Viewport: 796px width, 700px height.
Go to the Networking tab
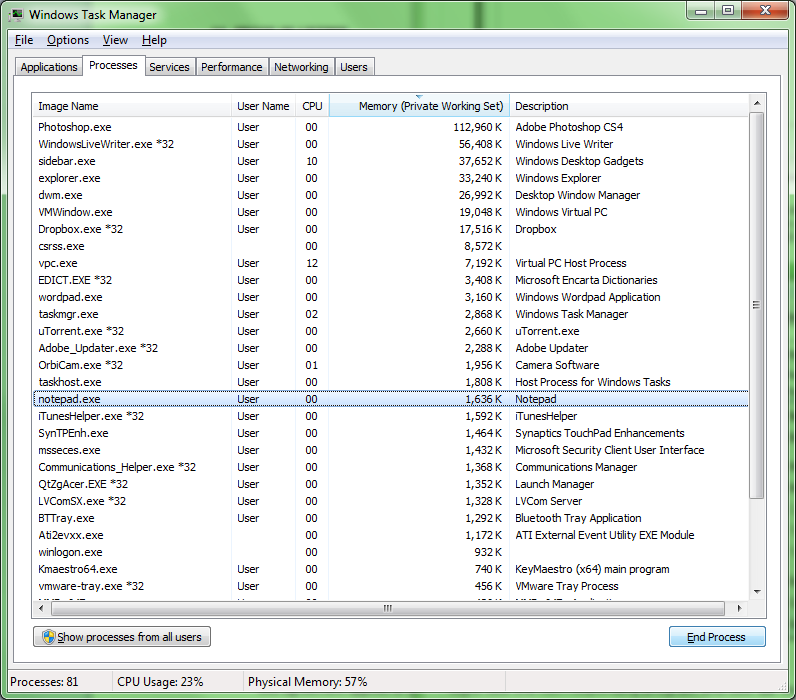click(301, 67)
